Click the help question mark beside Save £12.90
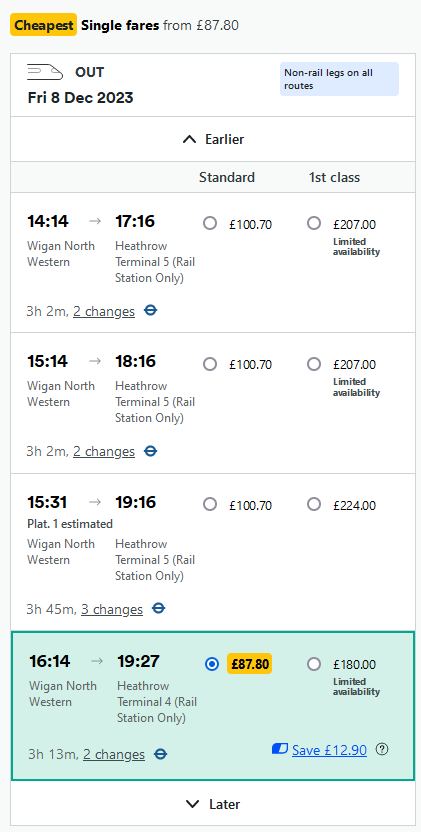The width and height of the screenshot is (421, 832). point(382,749)
